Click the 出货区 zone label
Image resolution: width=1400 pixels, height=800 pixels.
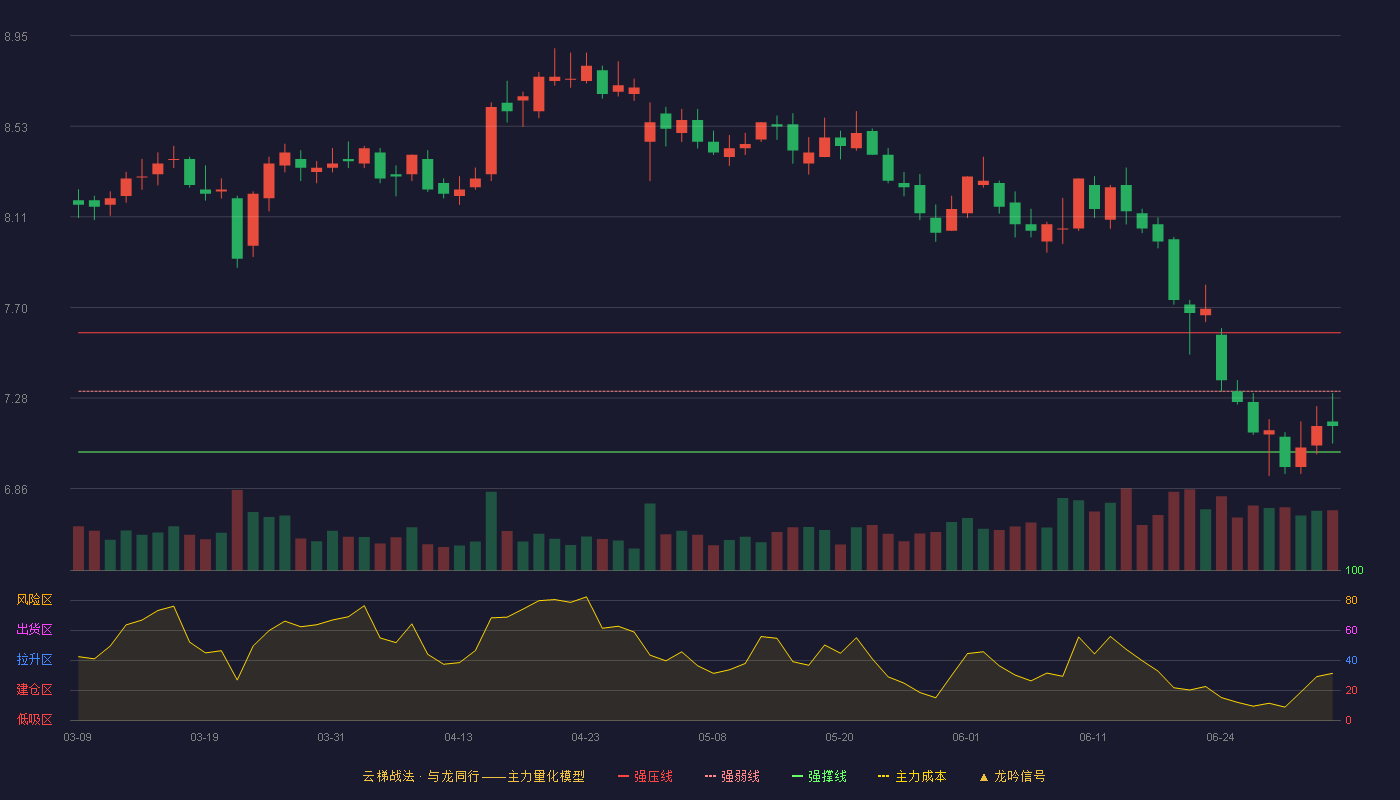34,630
